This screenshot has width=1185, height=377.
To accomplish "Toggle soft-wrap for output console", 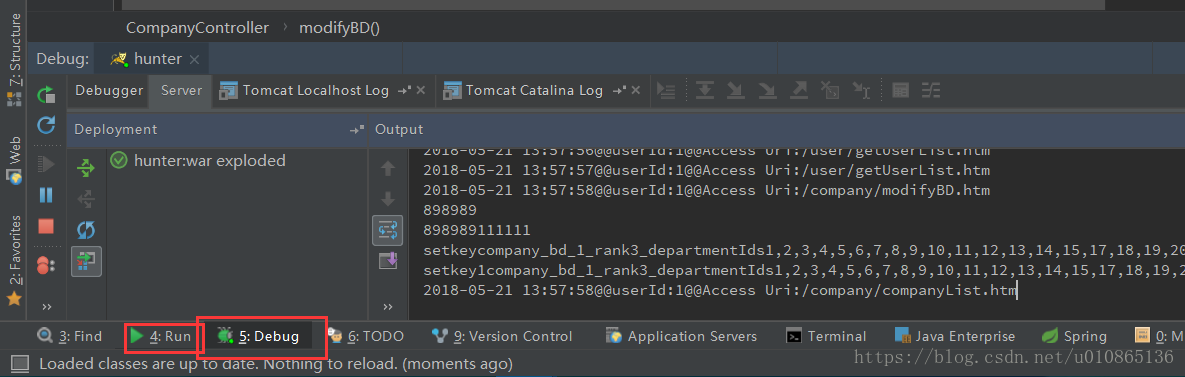I will coord(388,230).
